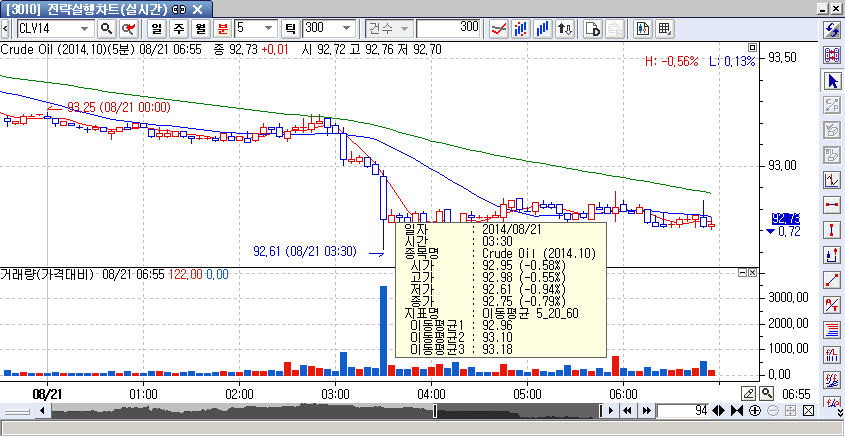Toggle the 분 (minute) period button
Viewport: 845px width, 437px height.
[222, 28]
